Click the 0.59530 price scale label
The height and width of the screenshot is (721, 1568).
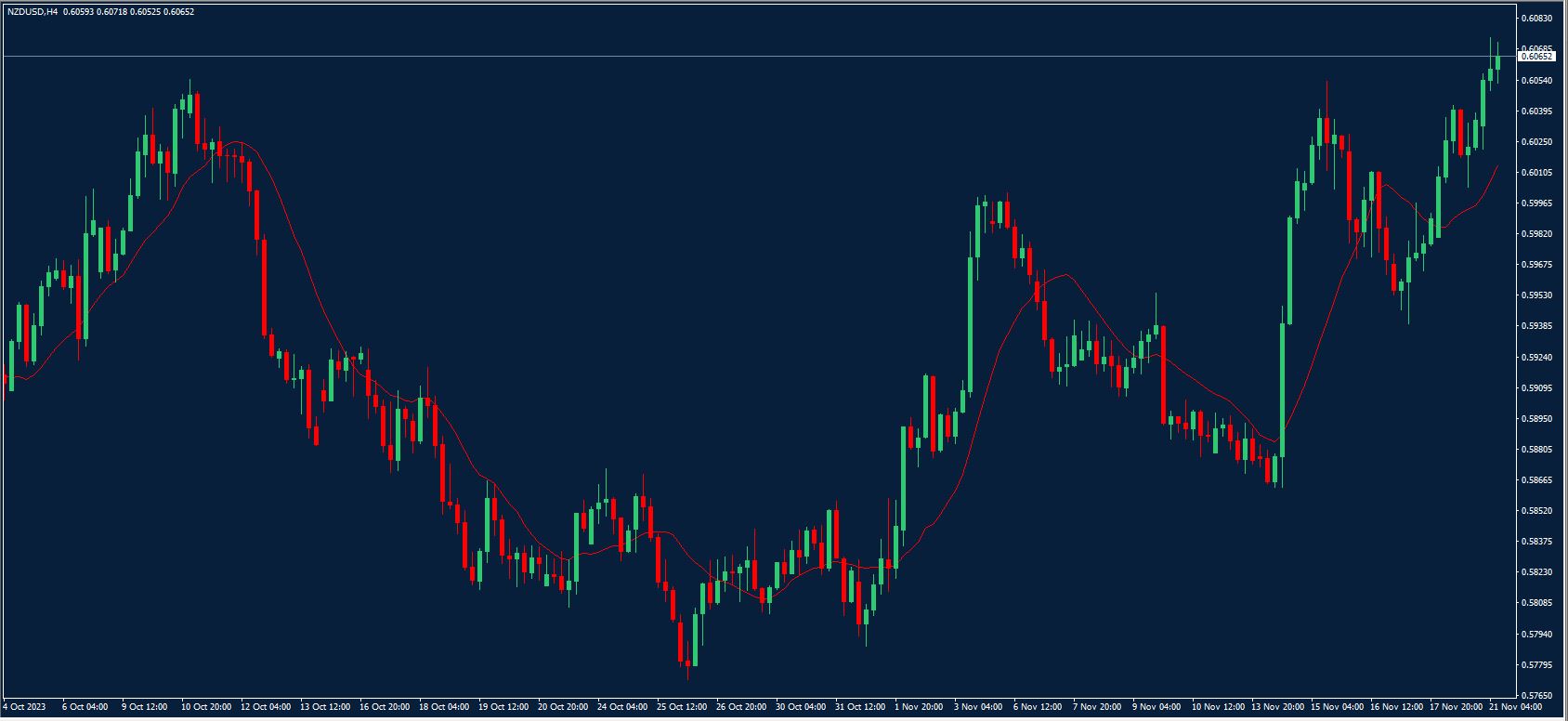click(1538, 295)
